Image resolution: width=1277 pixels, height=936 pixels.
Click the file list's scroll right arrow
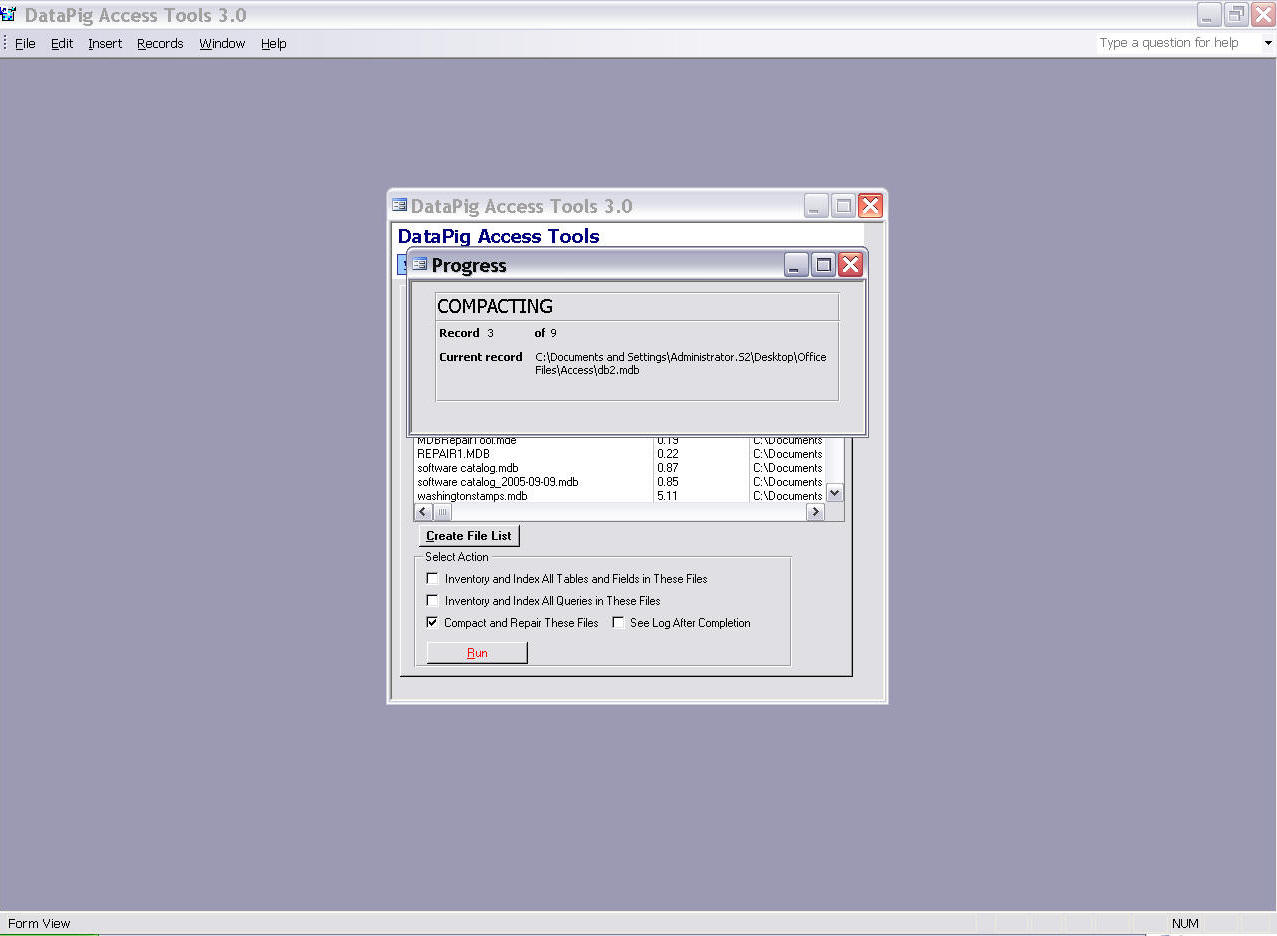click(815, 512)
